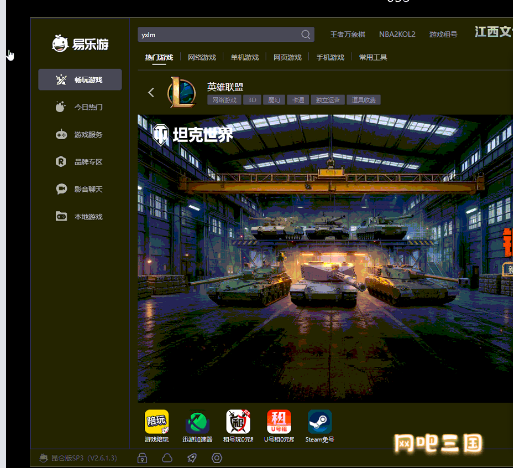
Task: Open the 王者万象棋 hot search link
Action: coord(348,34)
